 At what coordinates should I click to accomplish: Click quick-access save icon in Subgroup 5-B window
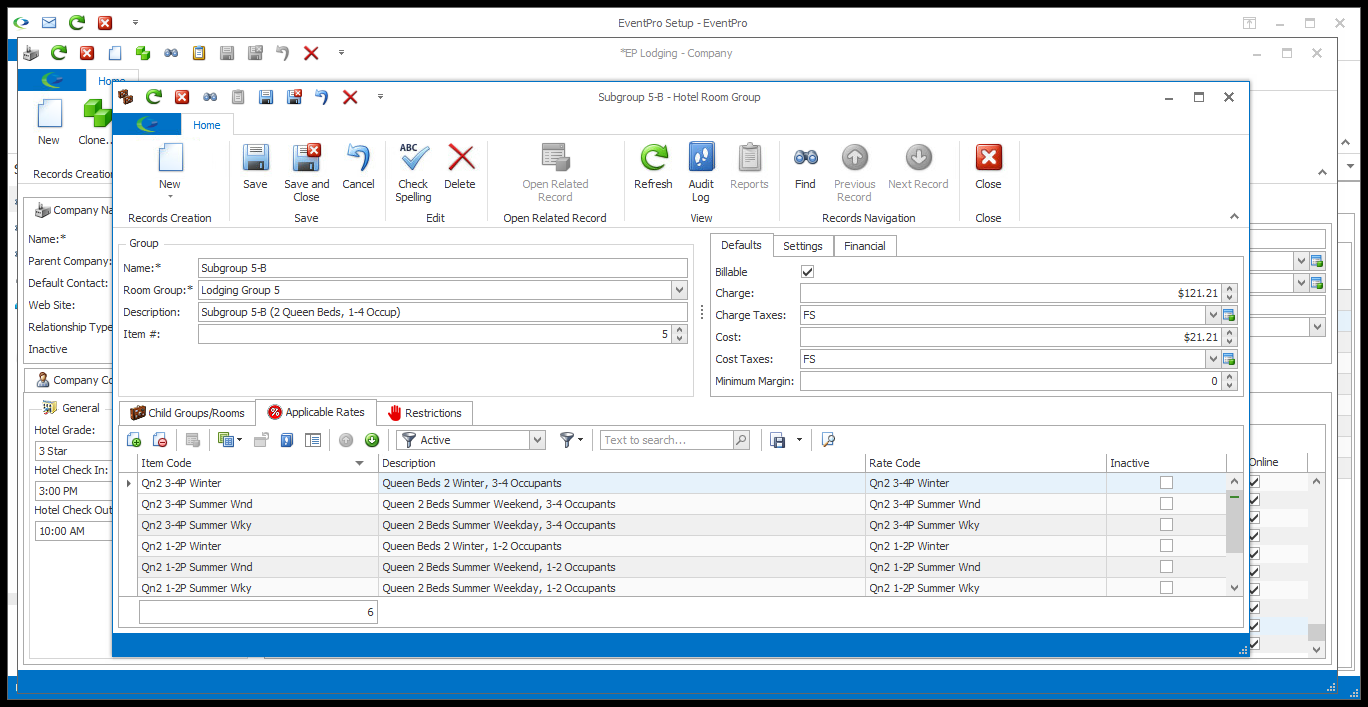[266, 97]
